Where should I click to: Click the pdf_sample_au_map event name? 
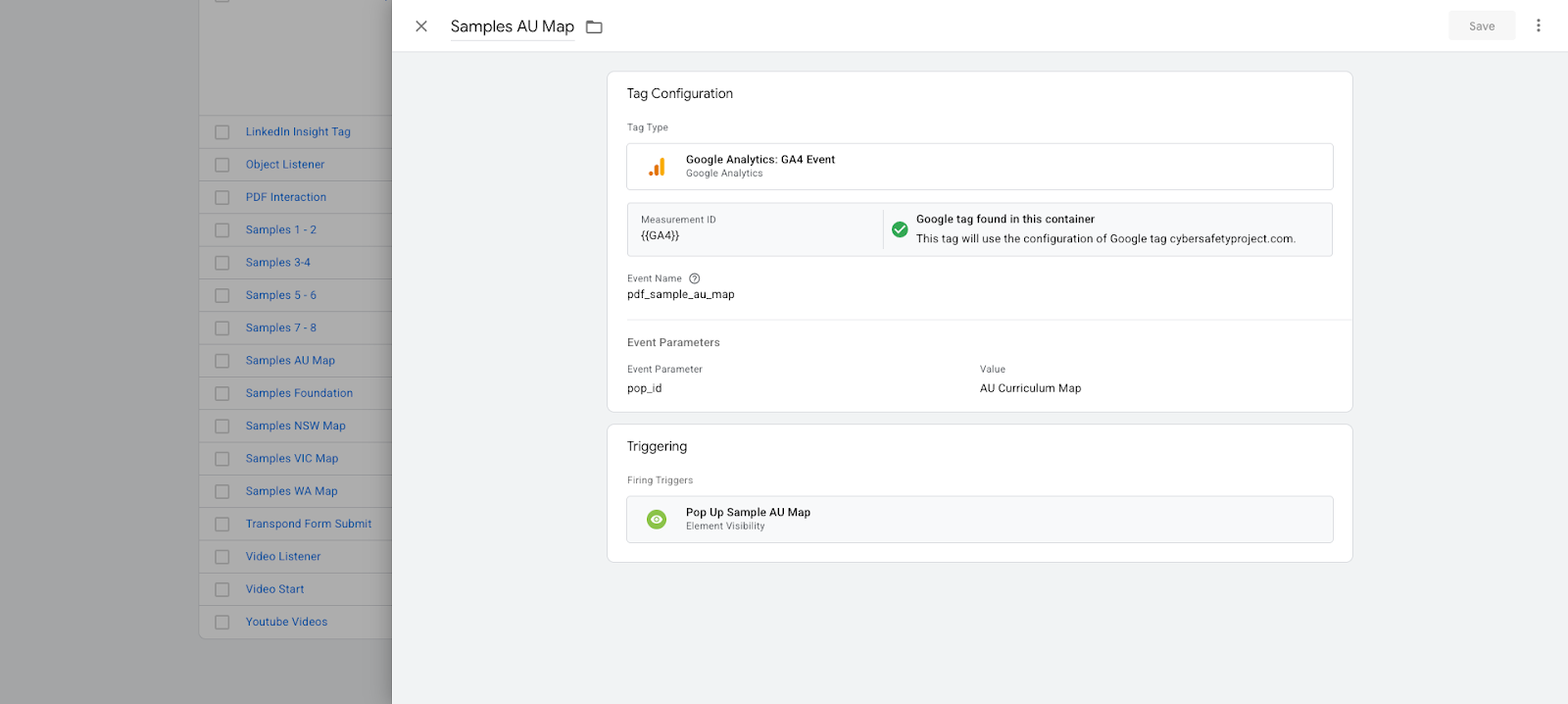click(x=680, y=294)
